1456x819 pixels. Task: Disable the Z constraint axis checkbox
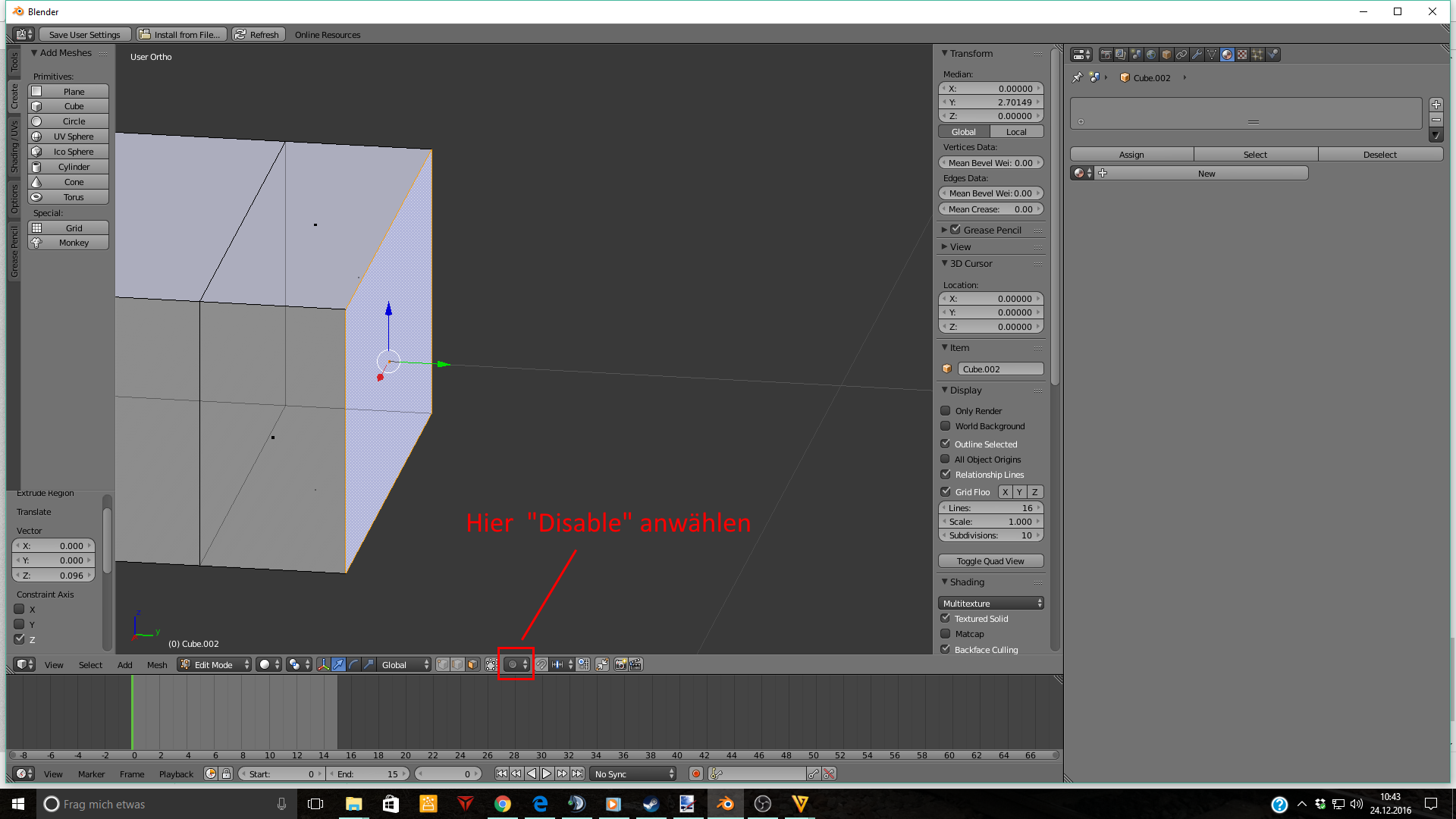(x=20, y=639)
